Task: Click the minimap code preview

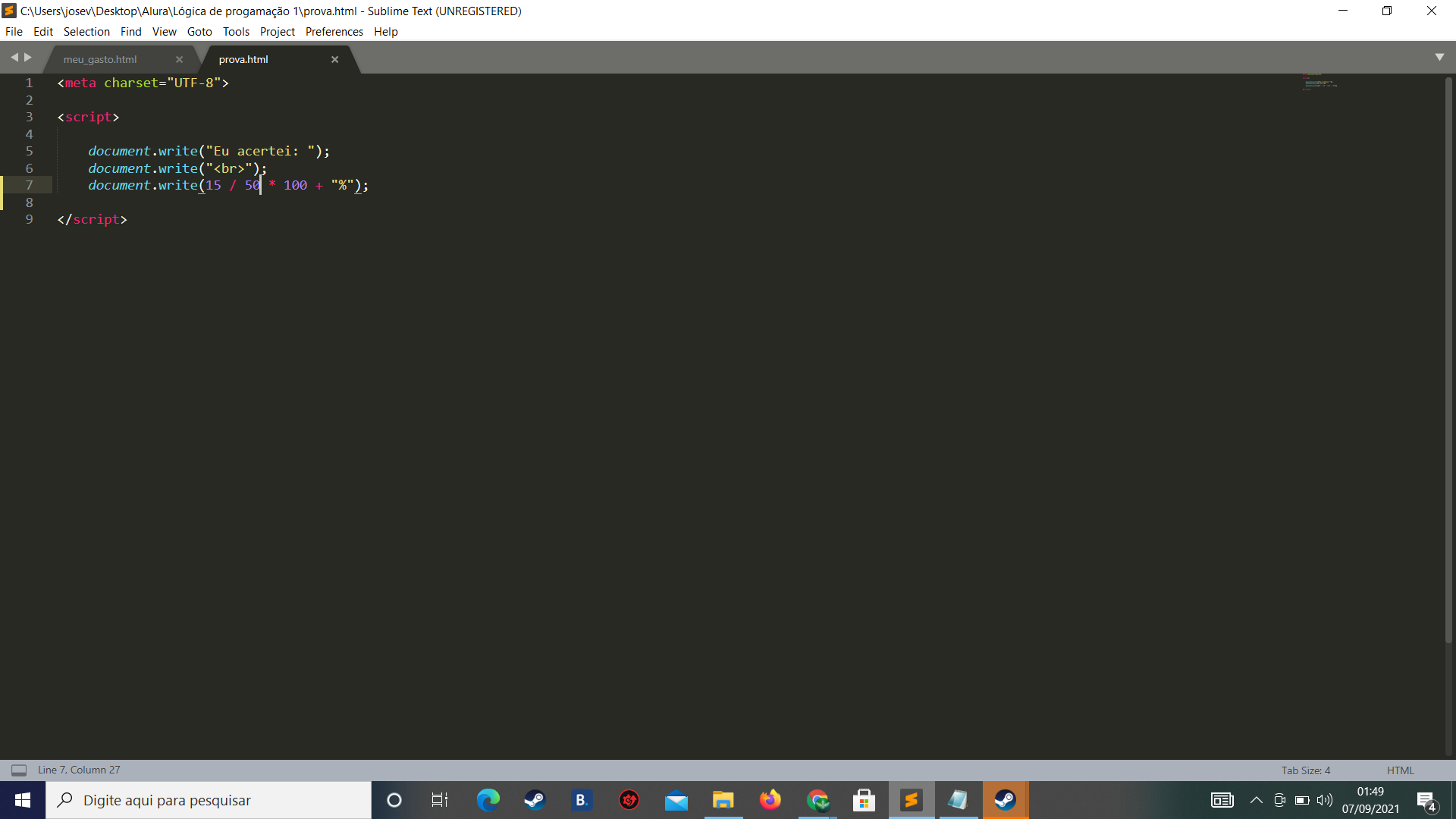Action: point(1319,82)
